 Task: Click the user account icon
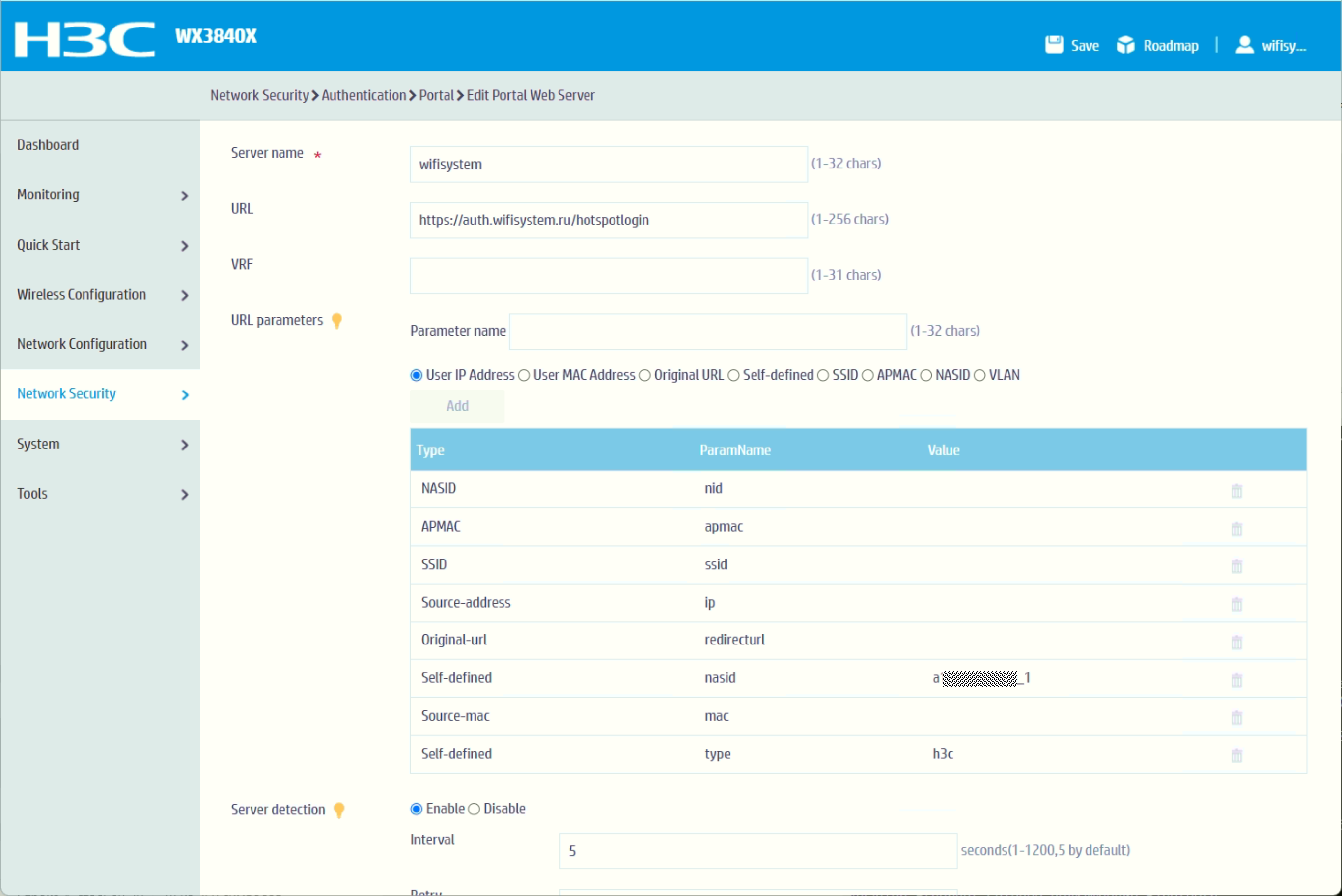1244,45
